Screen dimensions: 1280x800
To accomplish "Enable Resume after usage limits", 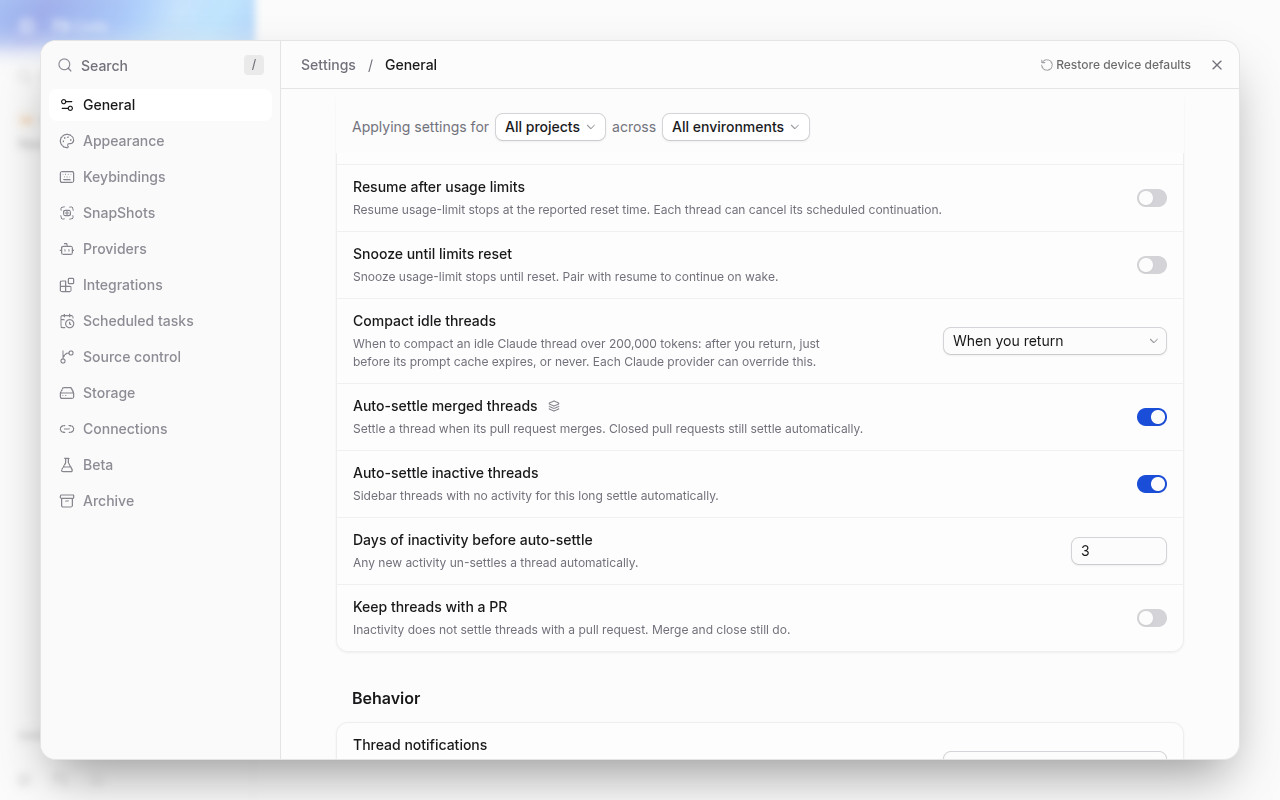I will tap(1152, 198).
